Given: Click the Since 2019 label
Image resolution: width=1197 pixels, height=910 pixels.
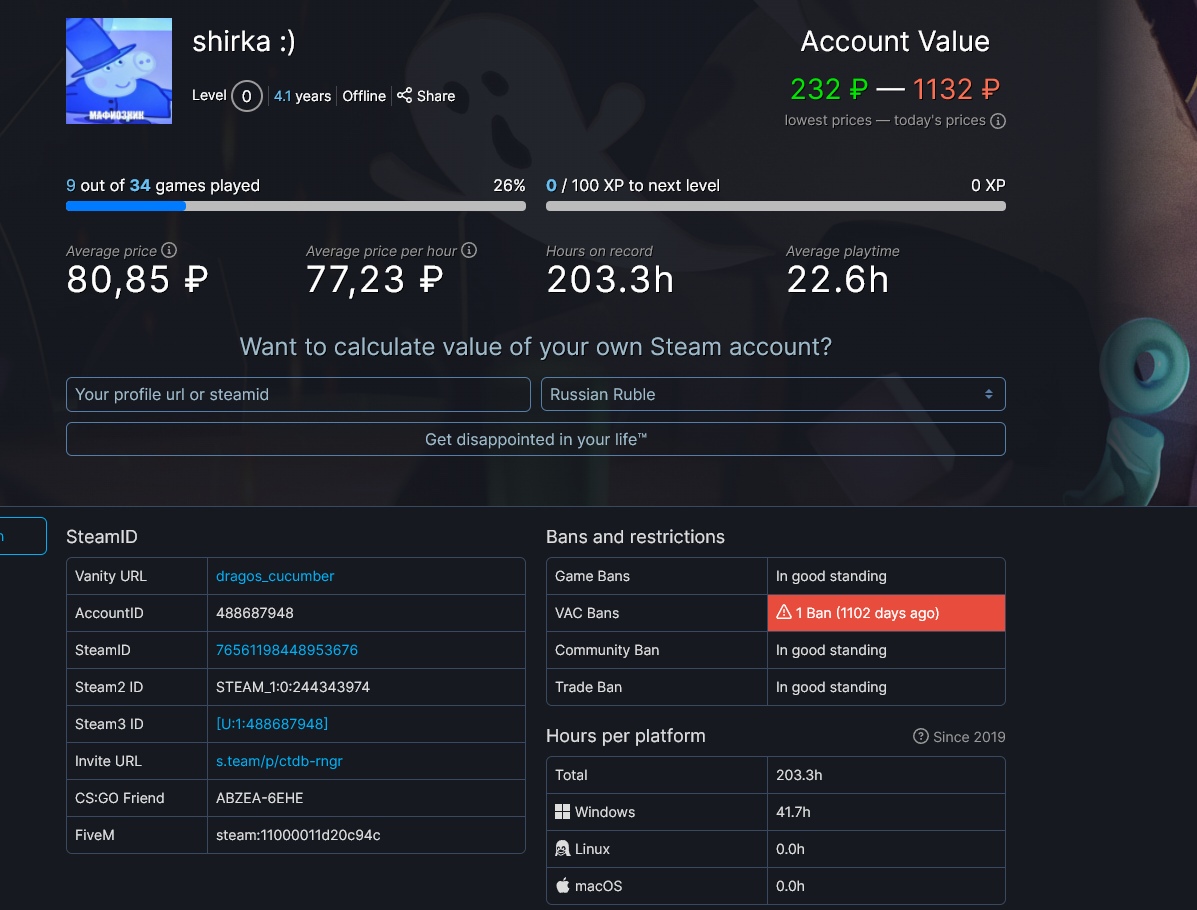Looking at the screenshot, I should click(969, 737).
